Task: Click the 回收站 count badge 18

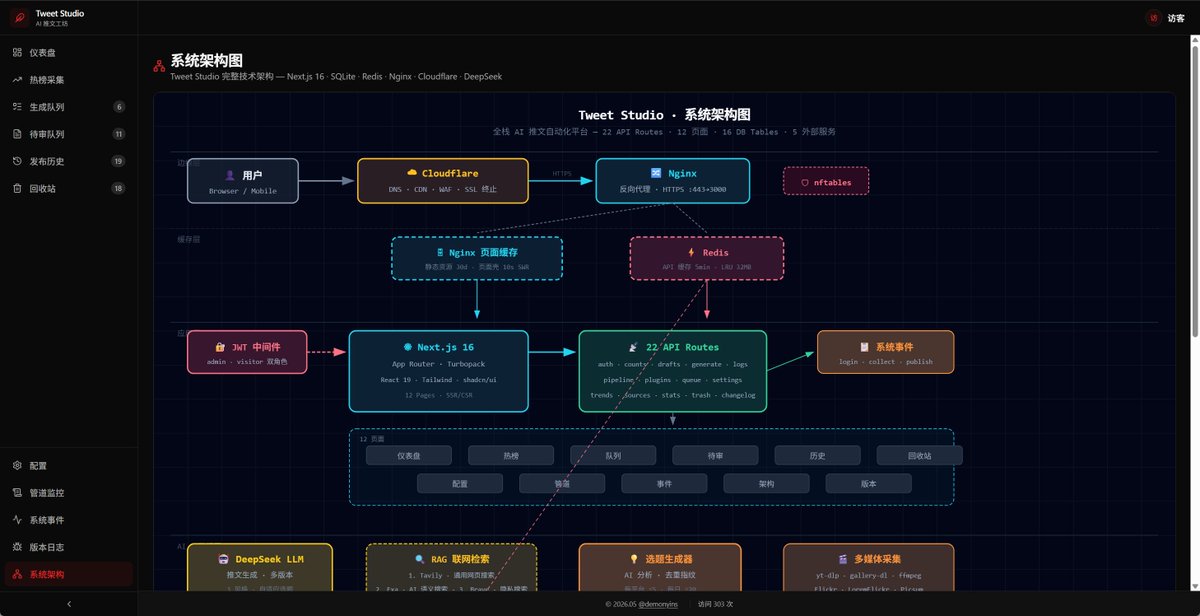Action: [x=118, y=188]
